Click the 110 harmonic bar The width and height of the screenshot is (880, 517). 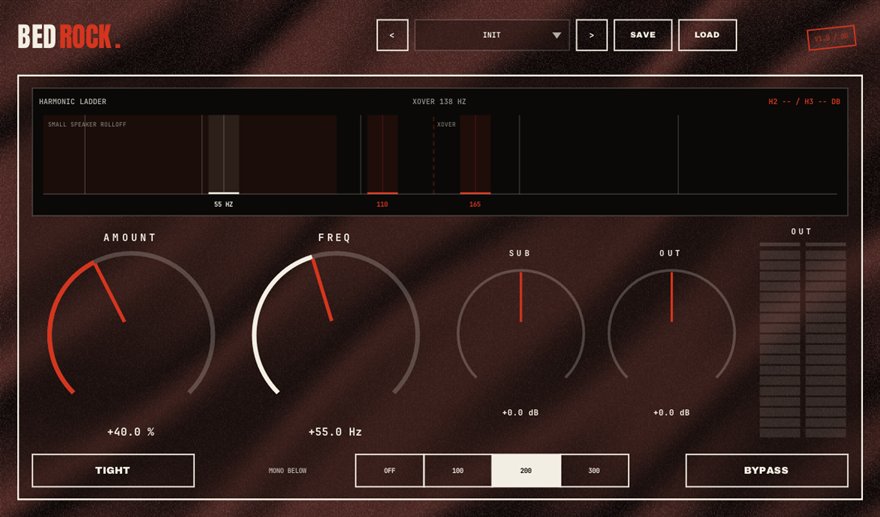pos(382,154)
